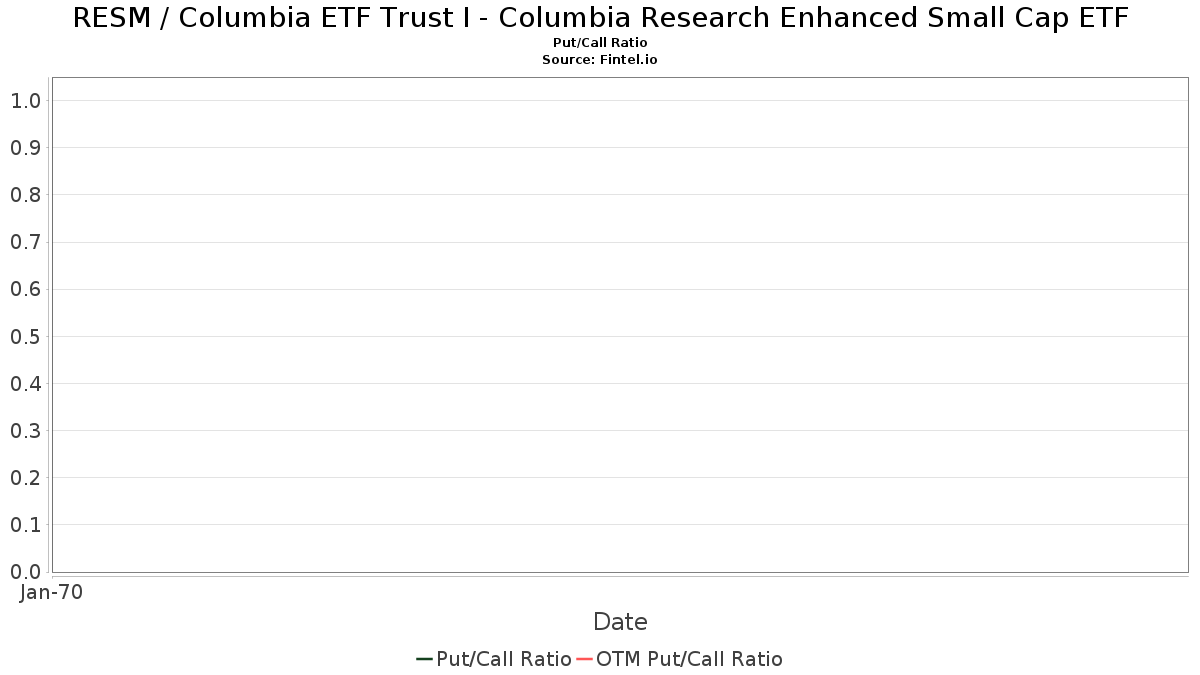Click the 0.8 y-axis label
1200x675 pixels.
[26, 195]
